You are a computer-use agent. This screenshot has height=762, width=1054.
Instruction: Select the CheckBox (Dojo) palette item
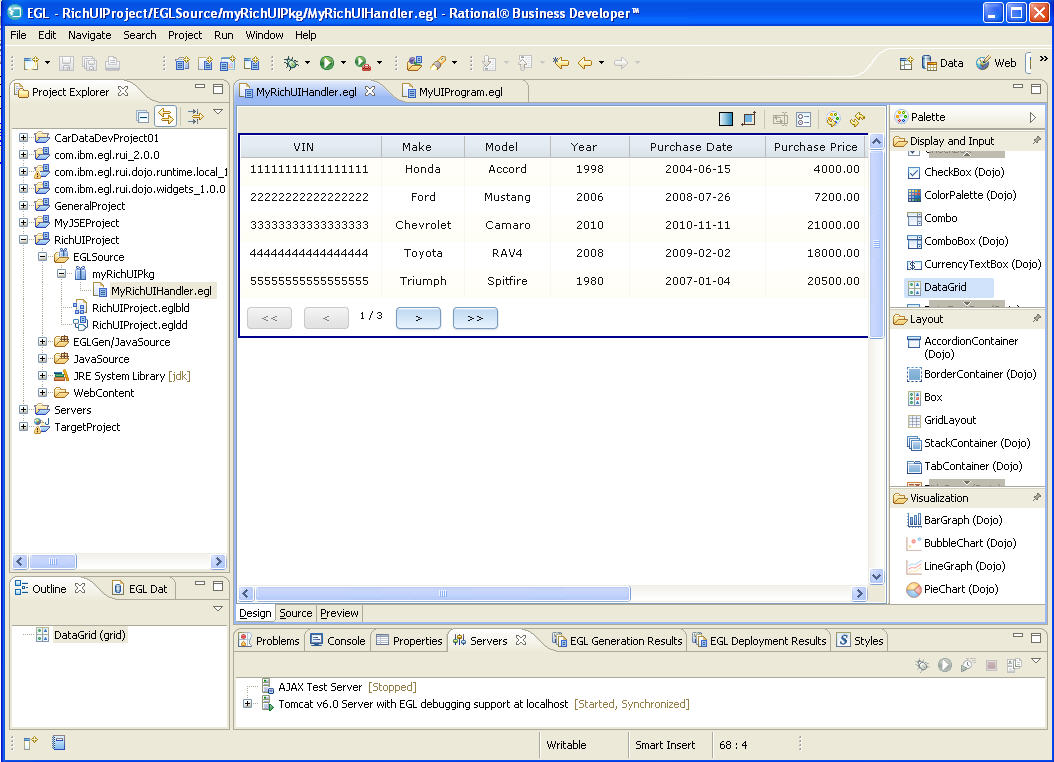955,172
